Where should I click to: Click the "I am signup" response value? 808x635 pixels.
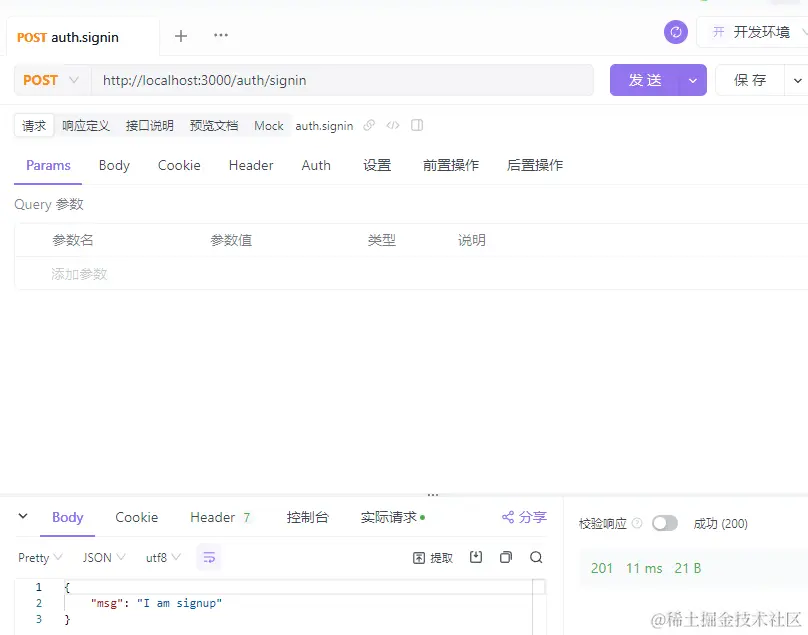pyautogui.click(x=179, y=603)
